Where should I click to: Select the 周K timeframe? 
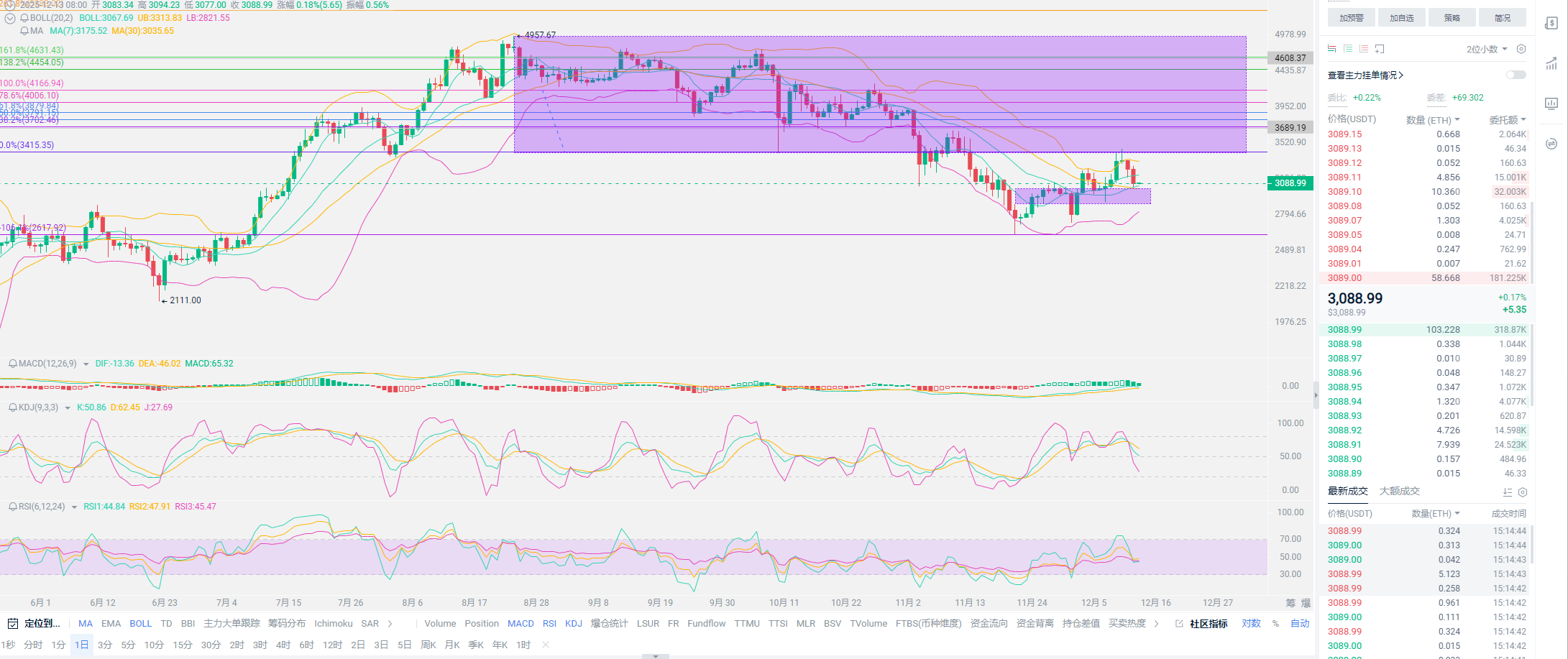428,645
